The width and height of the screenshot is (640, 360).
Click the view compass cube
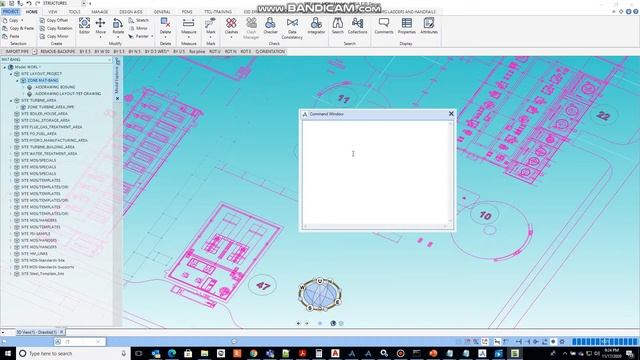320,294
